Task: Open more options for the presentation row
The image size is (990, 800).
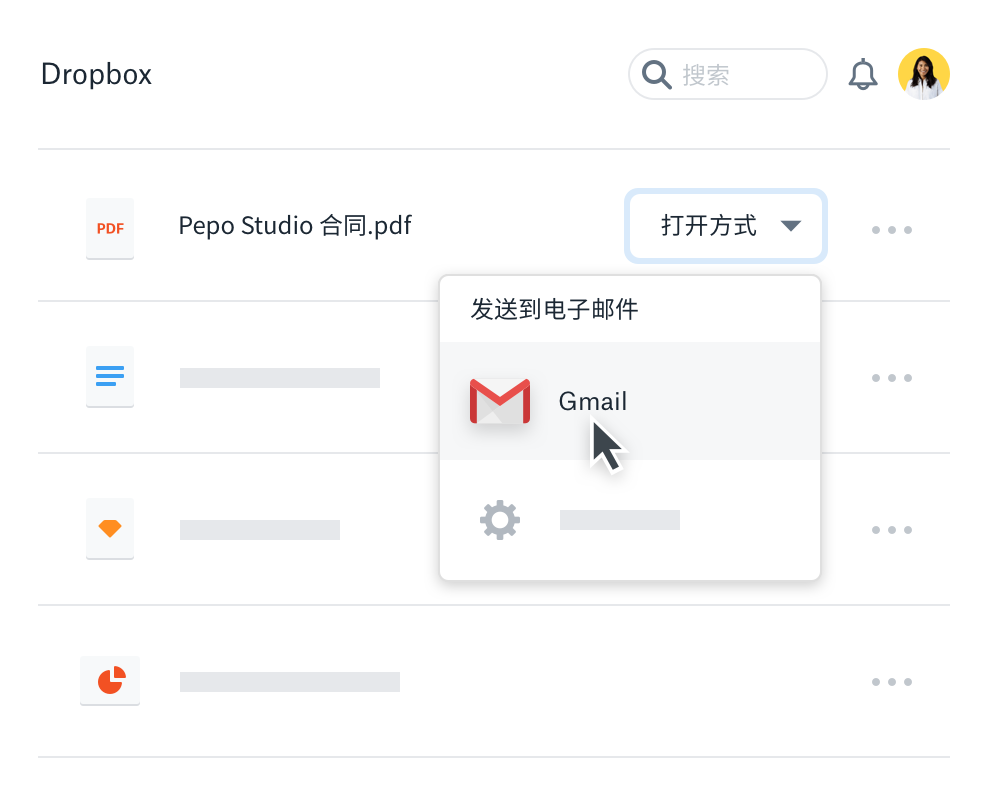Action: point(892,682)
